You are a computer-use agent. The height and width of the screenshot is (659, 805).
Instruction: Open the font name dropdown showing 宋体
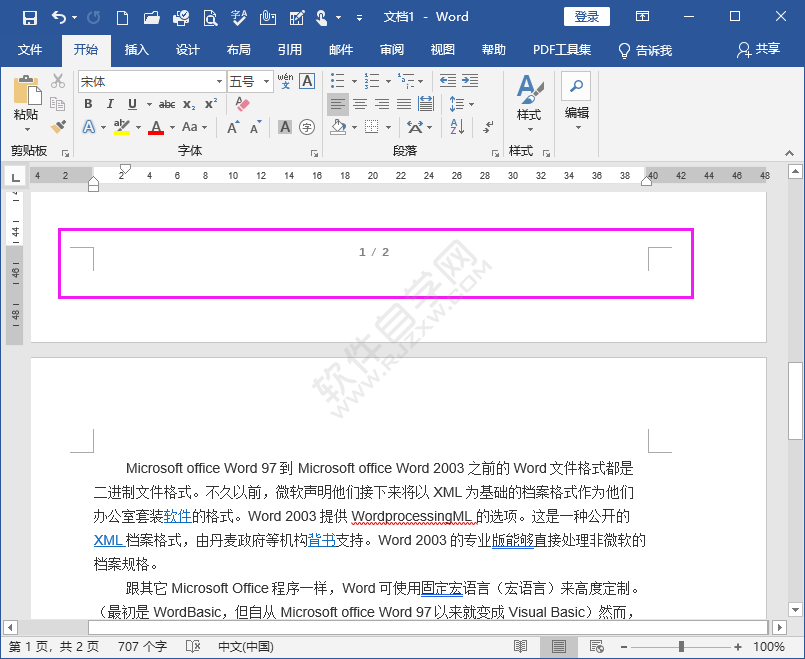(150, 81)
